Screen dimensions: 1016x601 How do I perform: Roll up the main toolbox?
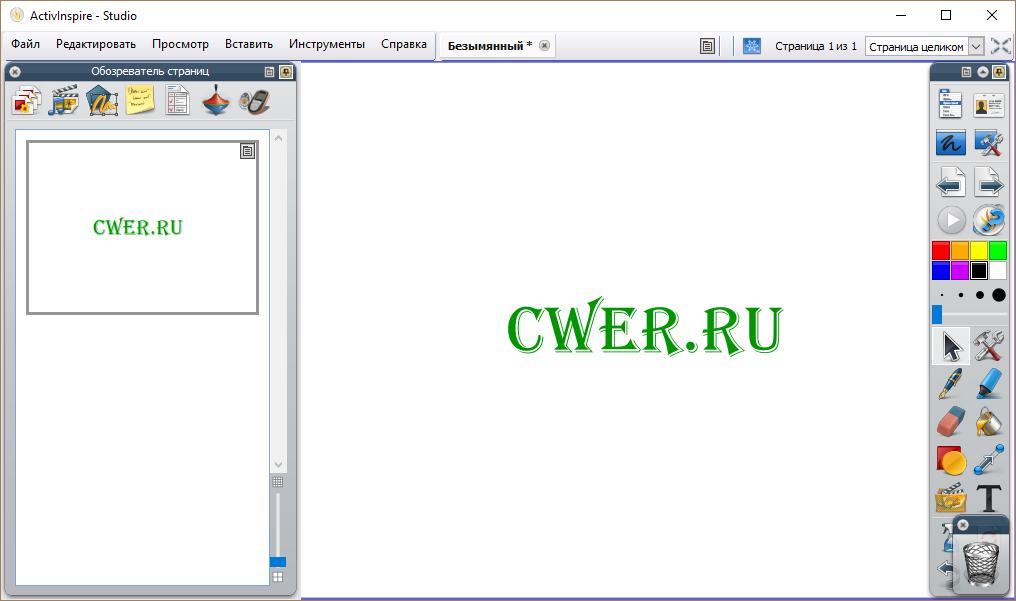click(983, 72)
